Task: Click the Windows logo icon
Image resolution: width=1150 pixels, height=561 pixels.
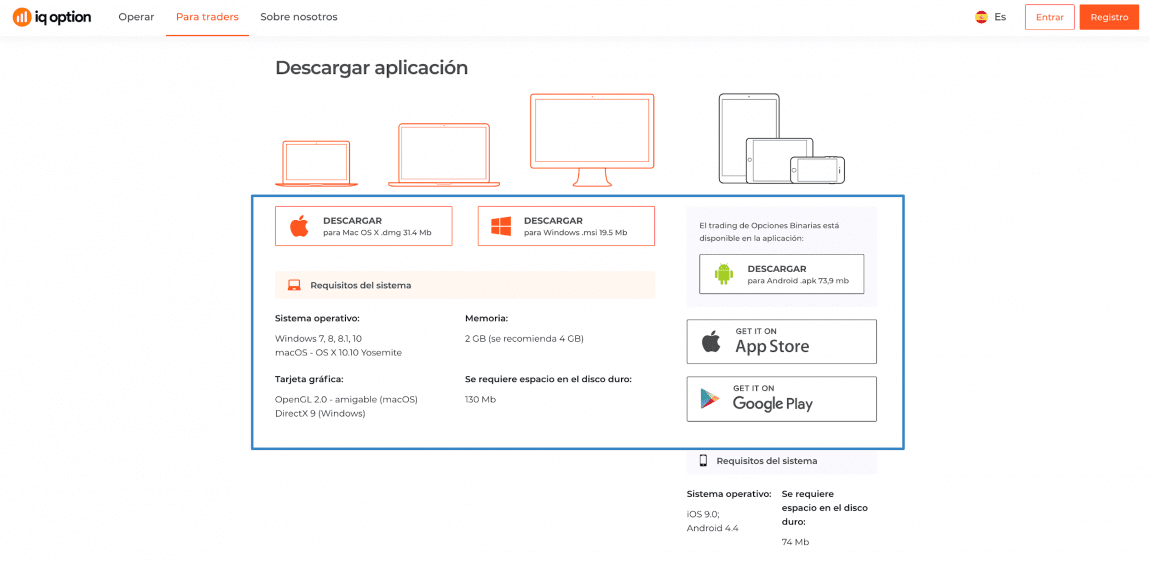Action: 501,226
